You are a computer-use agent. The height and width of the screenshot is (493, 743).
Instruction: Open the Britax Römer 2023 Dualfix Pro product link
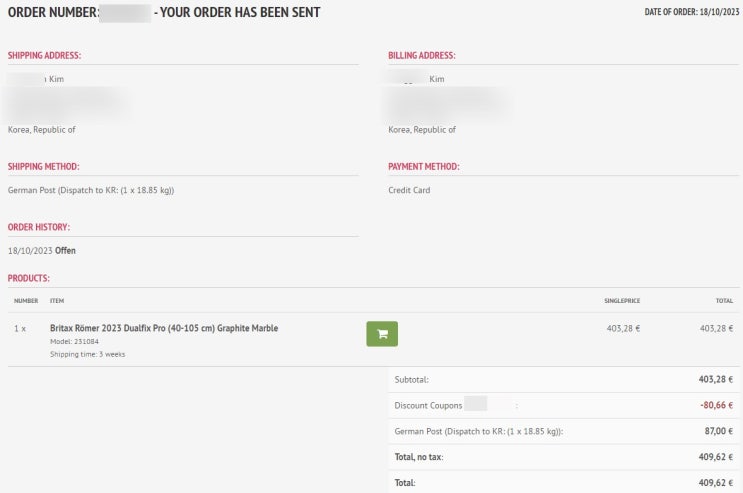pos(164,328)
